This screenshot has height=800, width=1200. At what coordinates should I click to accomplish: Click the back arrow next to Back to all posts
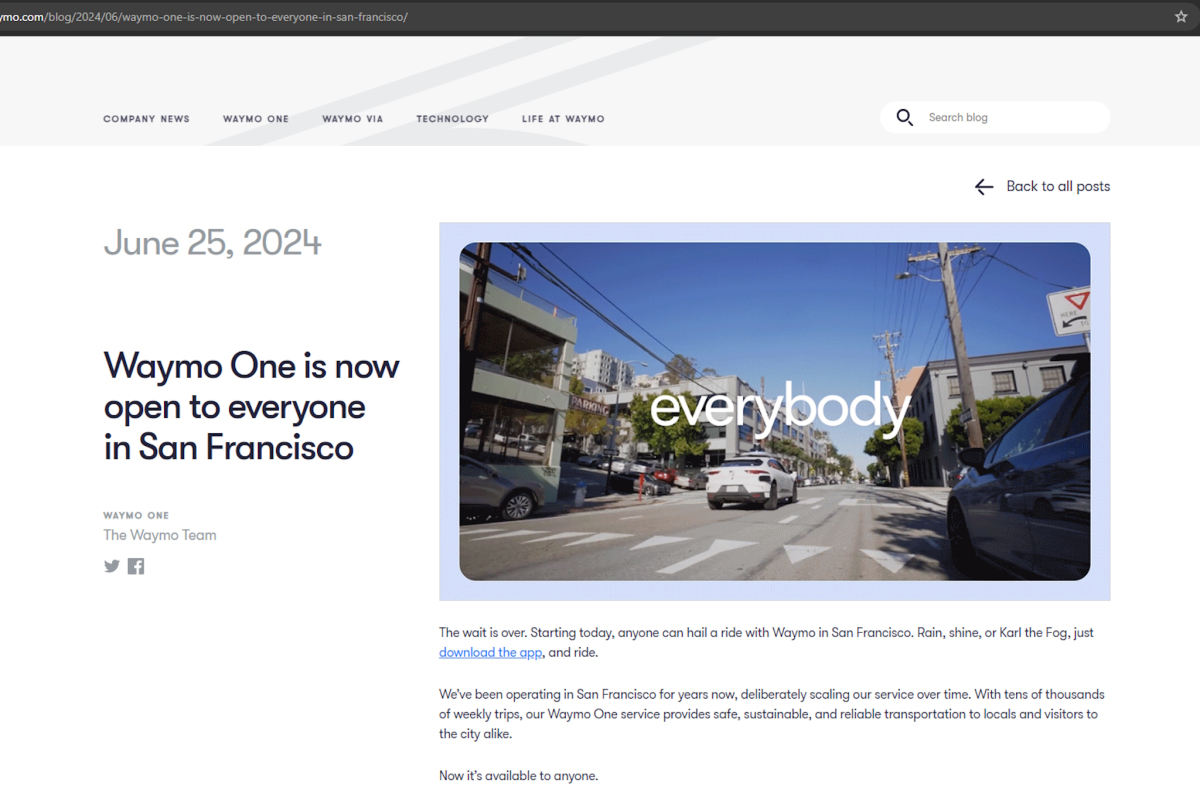[x=983, y=186]
